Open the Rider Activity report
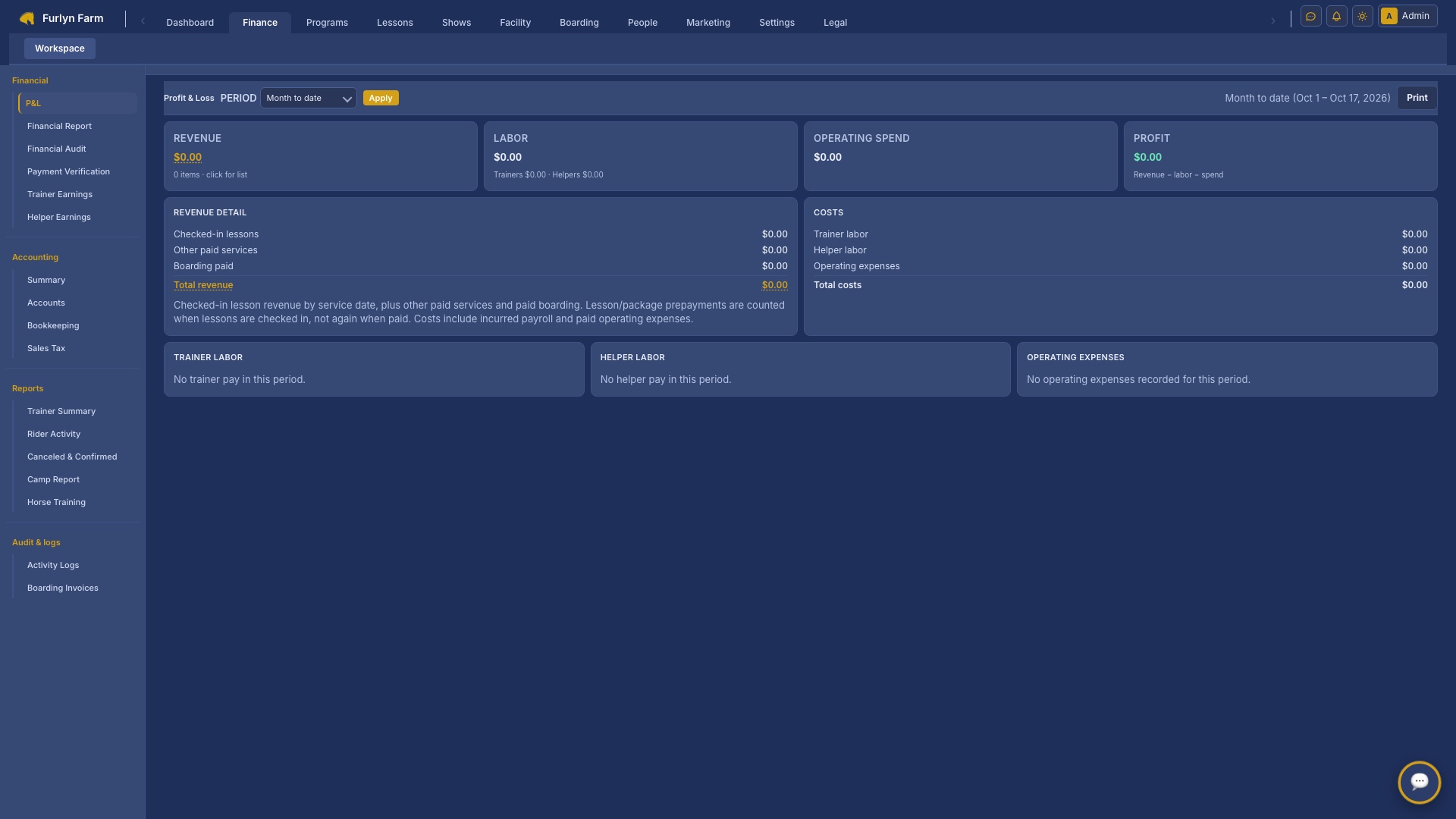1456x819 pixels. pyautogui.click(x=76, y=434)
